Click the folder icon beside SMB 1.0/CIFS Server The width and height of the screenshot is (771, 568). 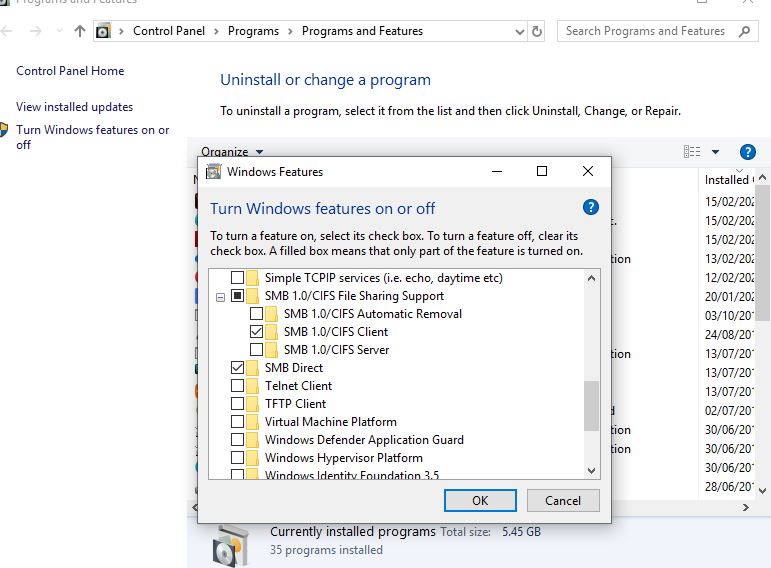point(271,350)
